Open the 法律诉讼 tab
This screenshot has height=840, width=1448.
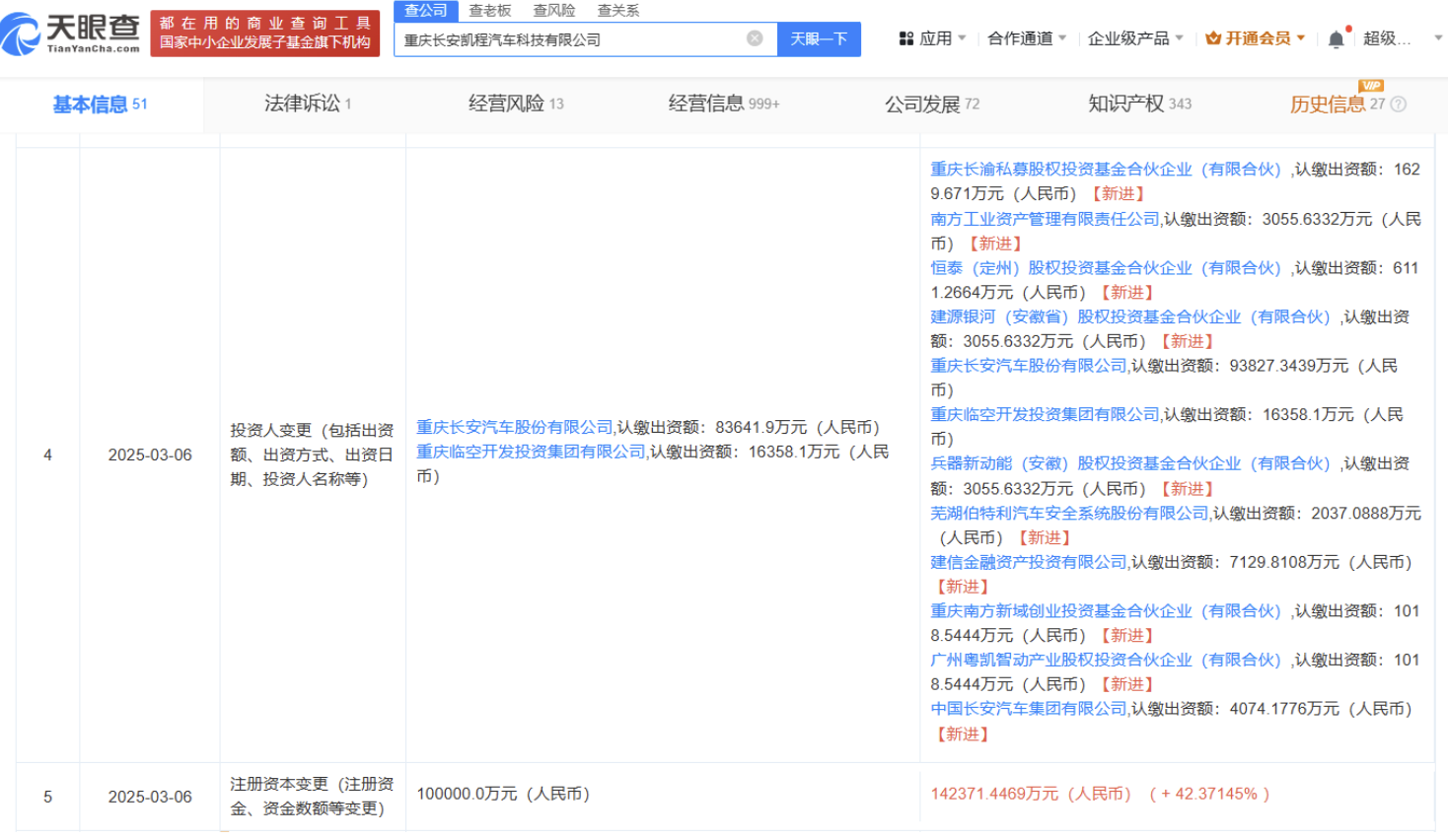(307, 104)
